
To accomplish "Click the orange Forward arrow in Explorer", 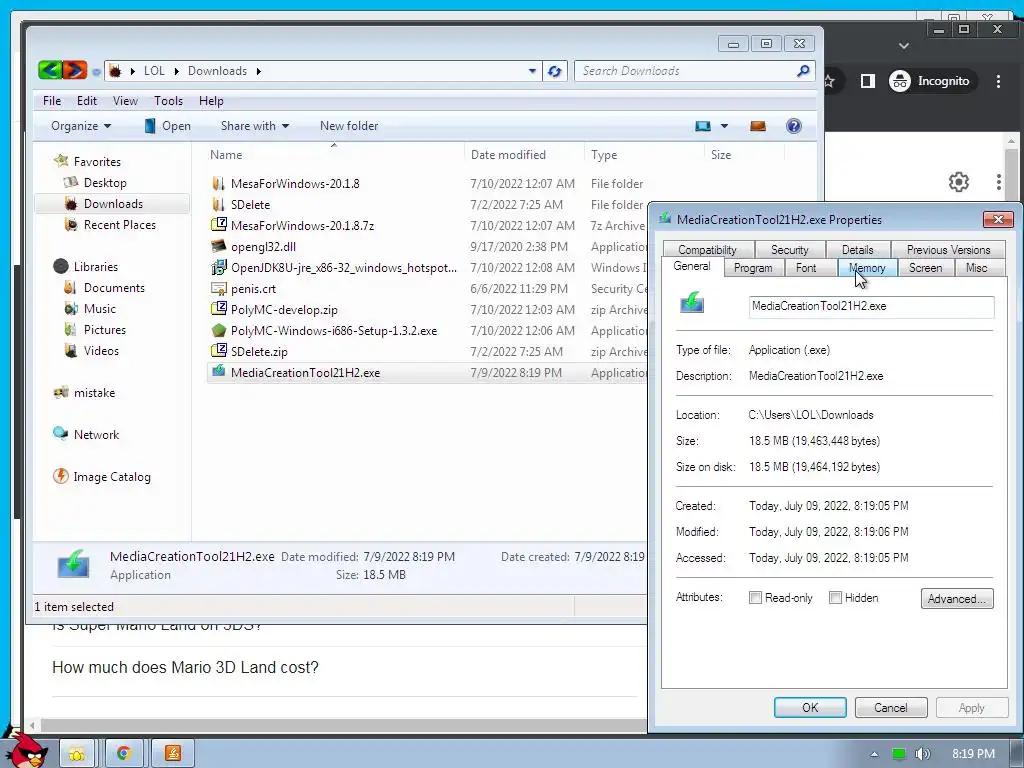I will point(74,71).
